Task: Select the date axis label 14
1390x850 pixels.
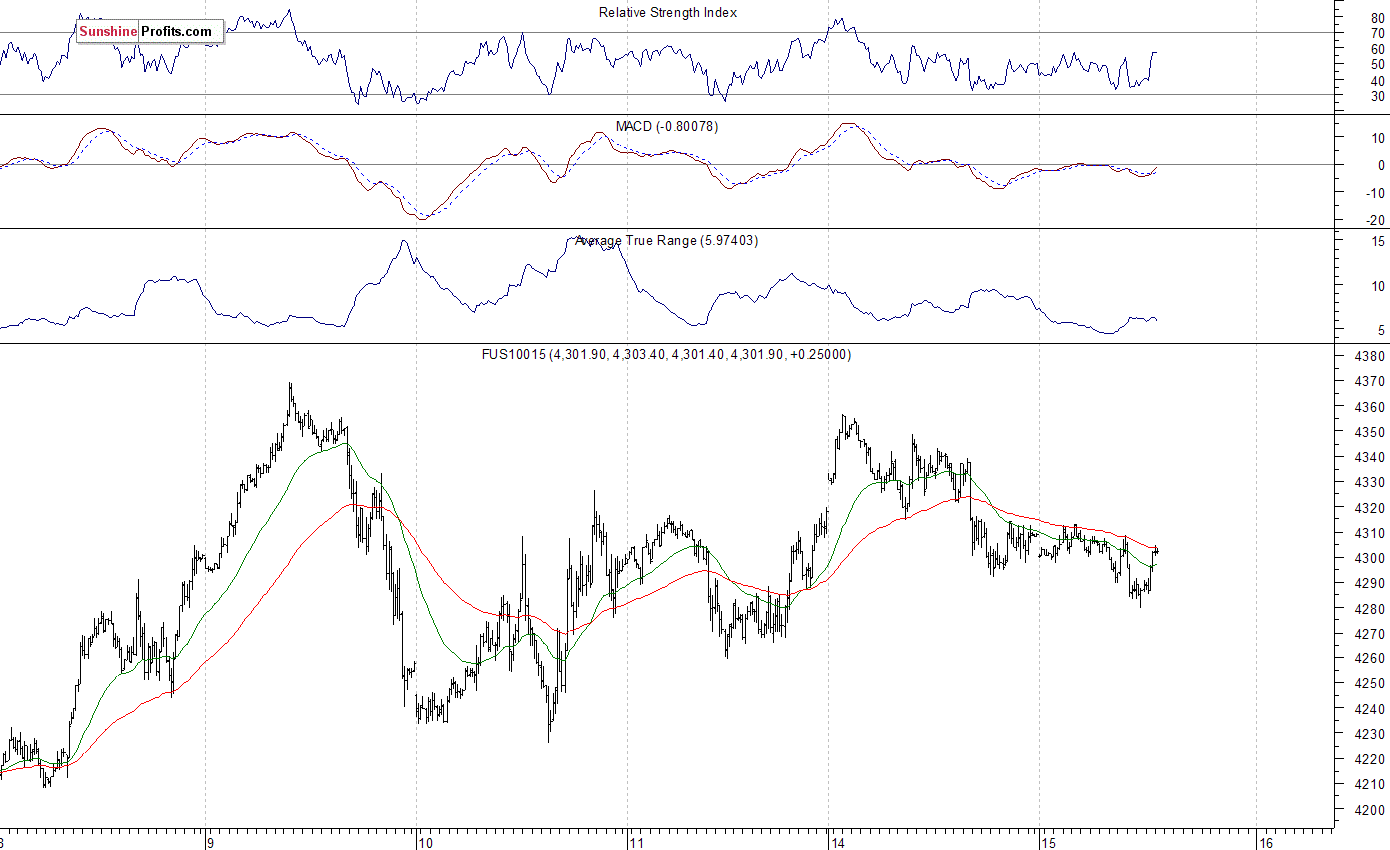Action: tap(838, 843)
